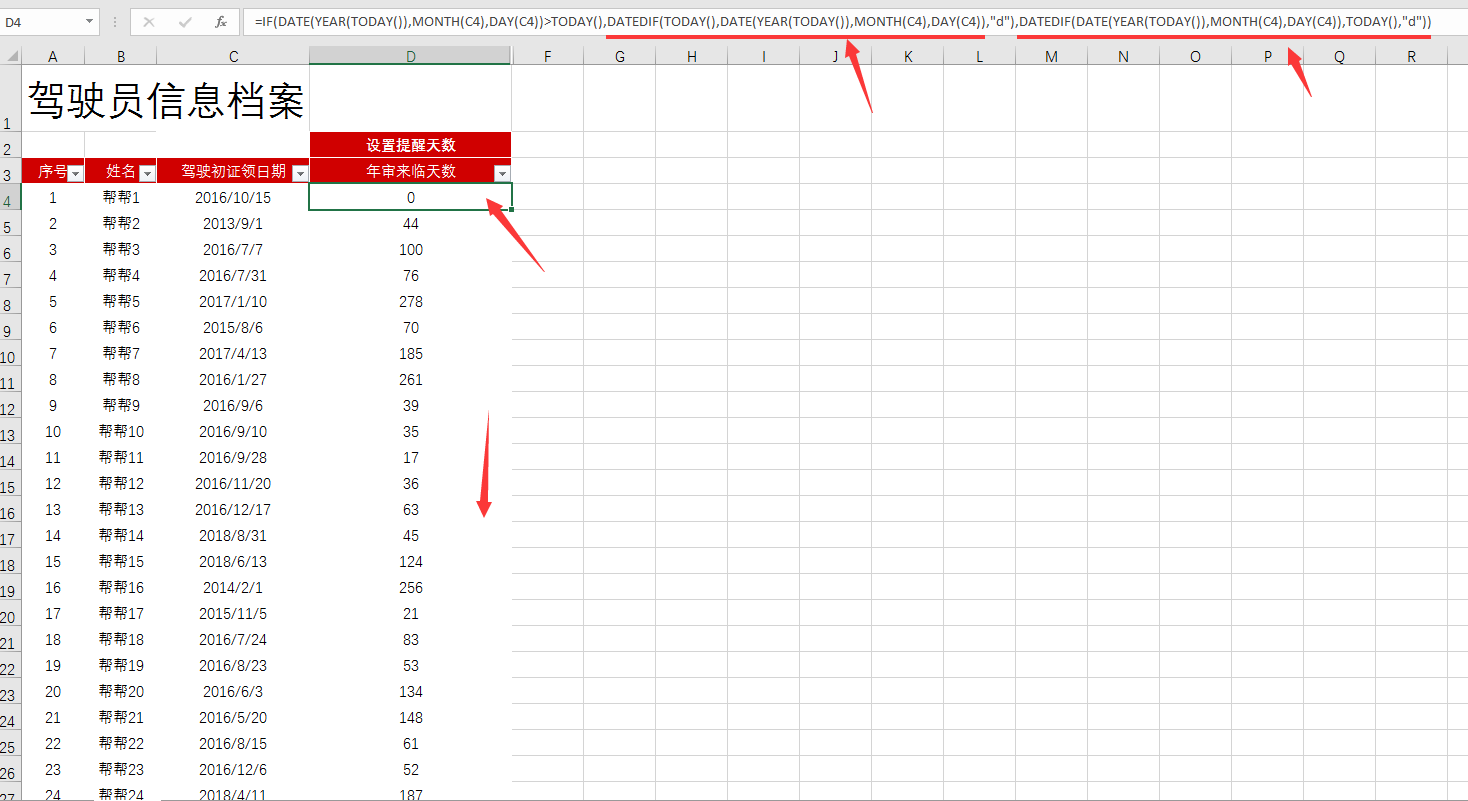Screen dimensions: 1468x801
Task: Click the 设置提醒天数 header cell
Action: [x=411, y=145]
